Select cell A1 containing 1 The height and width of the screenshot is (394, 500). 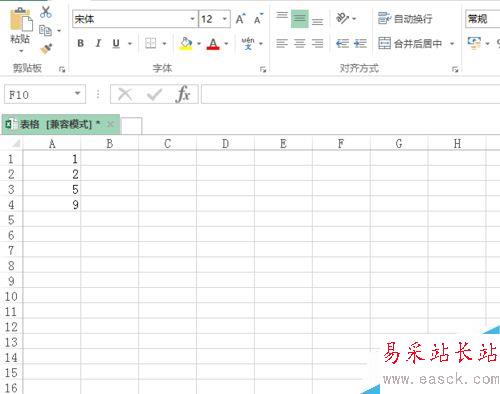pyautogui.click(x=52, y=159)
